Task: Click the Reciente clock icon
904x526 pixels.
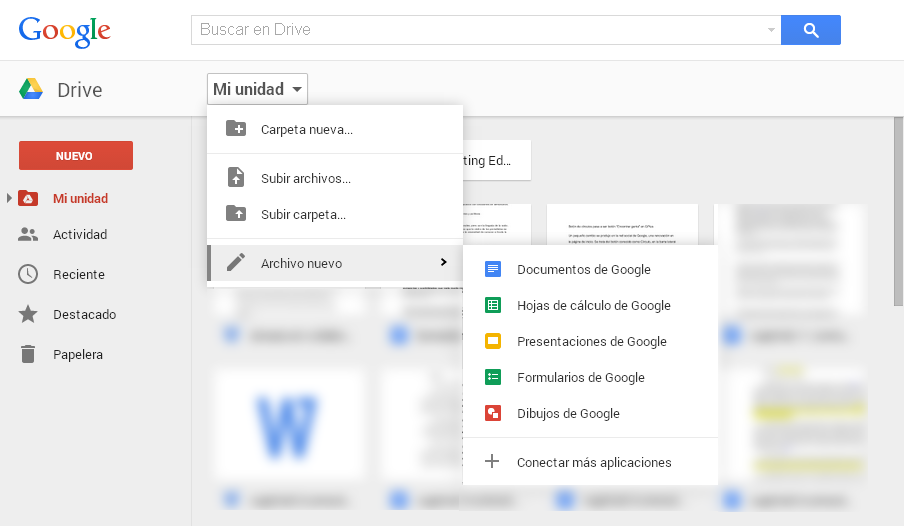Action: (x=28, y=274)
